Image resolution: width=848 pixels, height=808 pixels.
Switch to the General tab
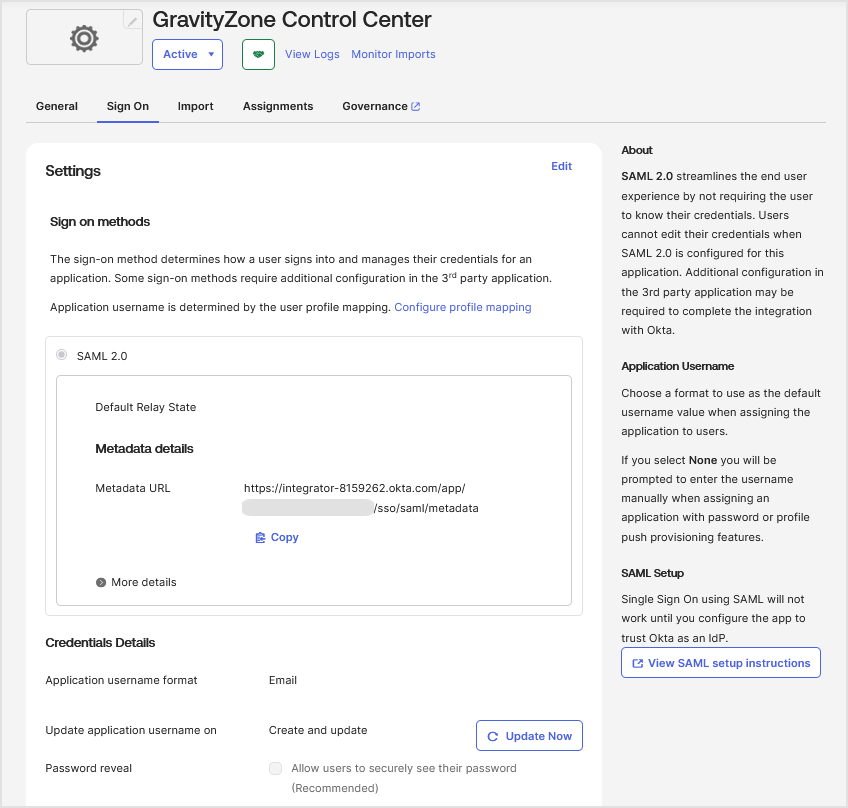(x=57, y=107)
